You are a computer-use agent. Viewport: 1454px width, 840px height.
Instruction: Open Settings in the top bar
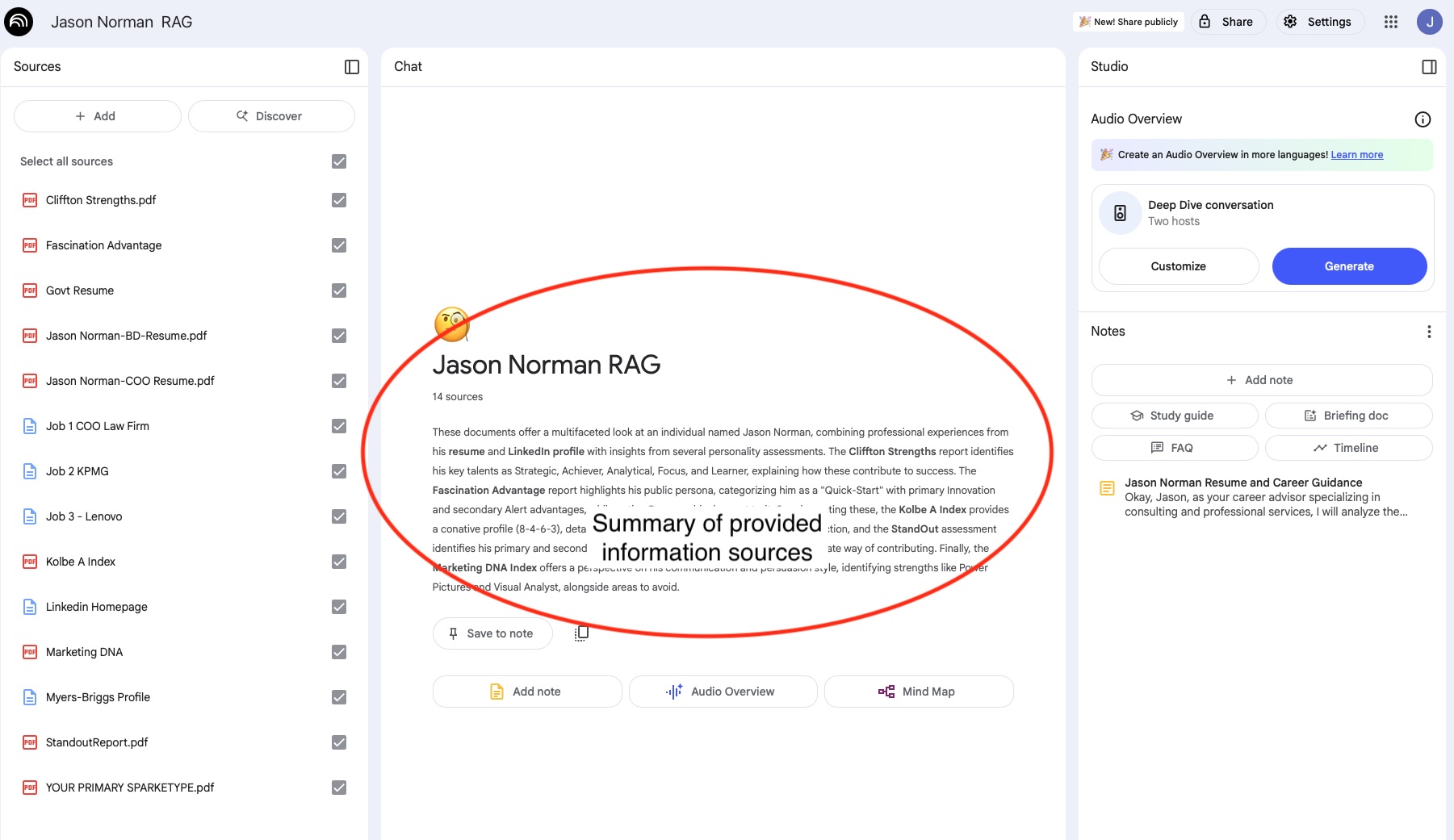click(1319, 22)
